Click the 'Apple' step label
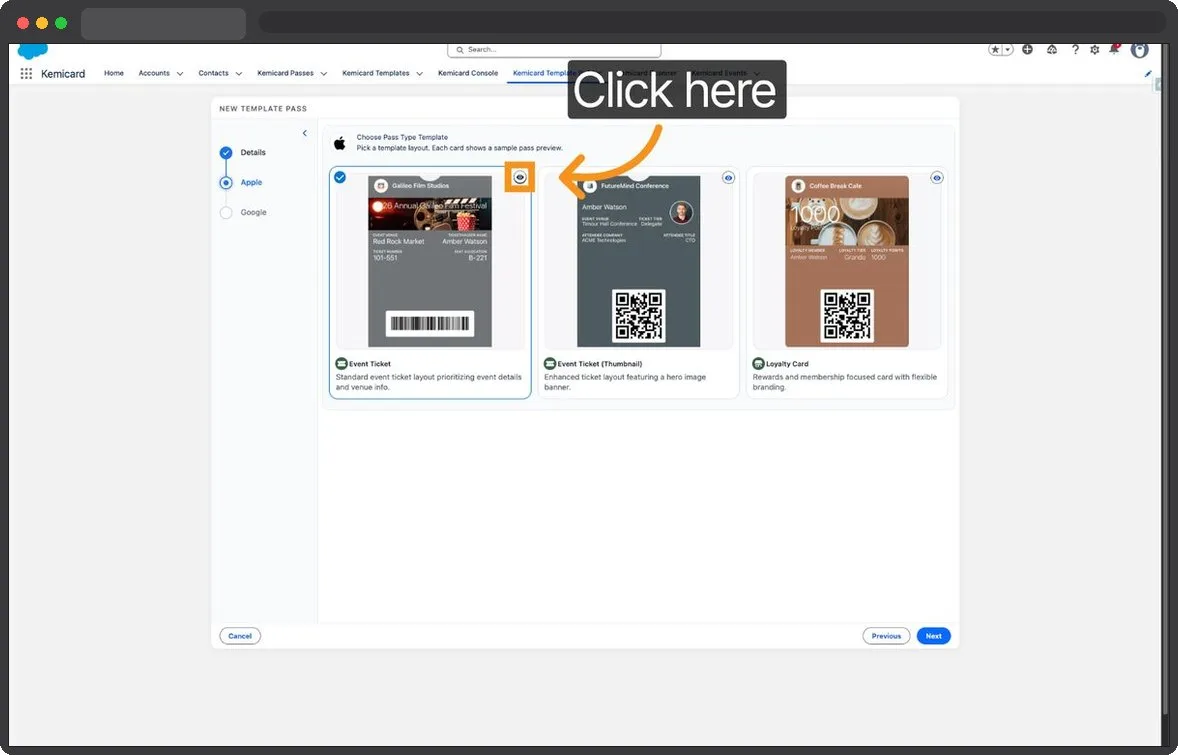This screenshot has width=1178, height=755. pos(251,183)
